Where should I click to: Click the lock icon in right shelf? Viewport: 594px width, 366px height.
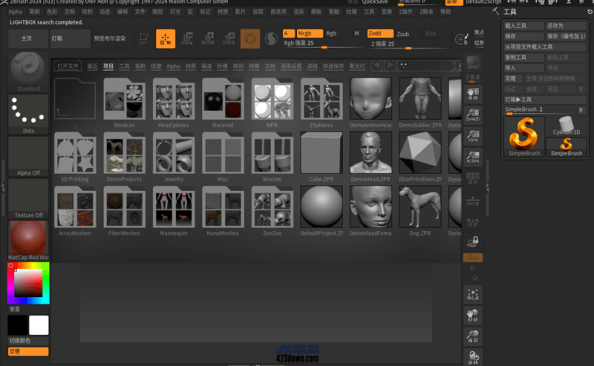click(x=473, y=241)
